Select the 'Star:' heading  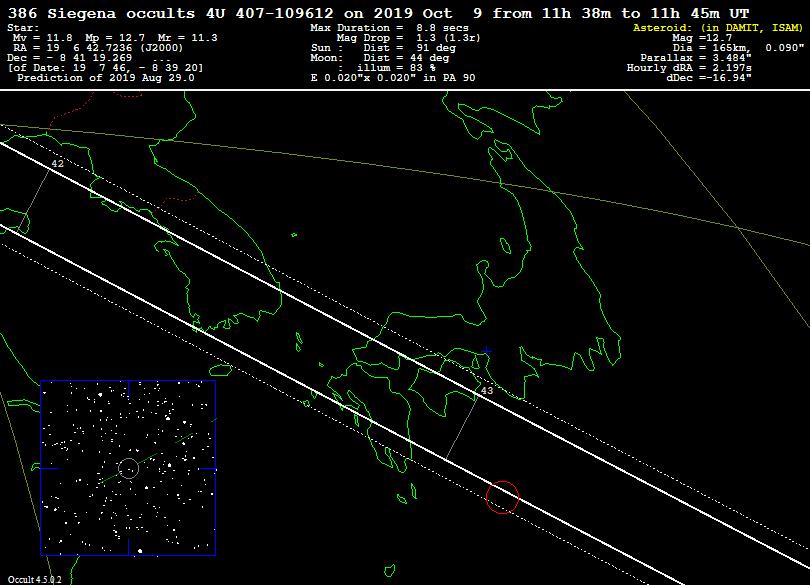tap(23, 28)
